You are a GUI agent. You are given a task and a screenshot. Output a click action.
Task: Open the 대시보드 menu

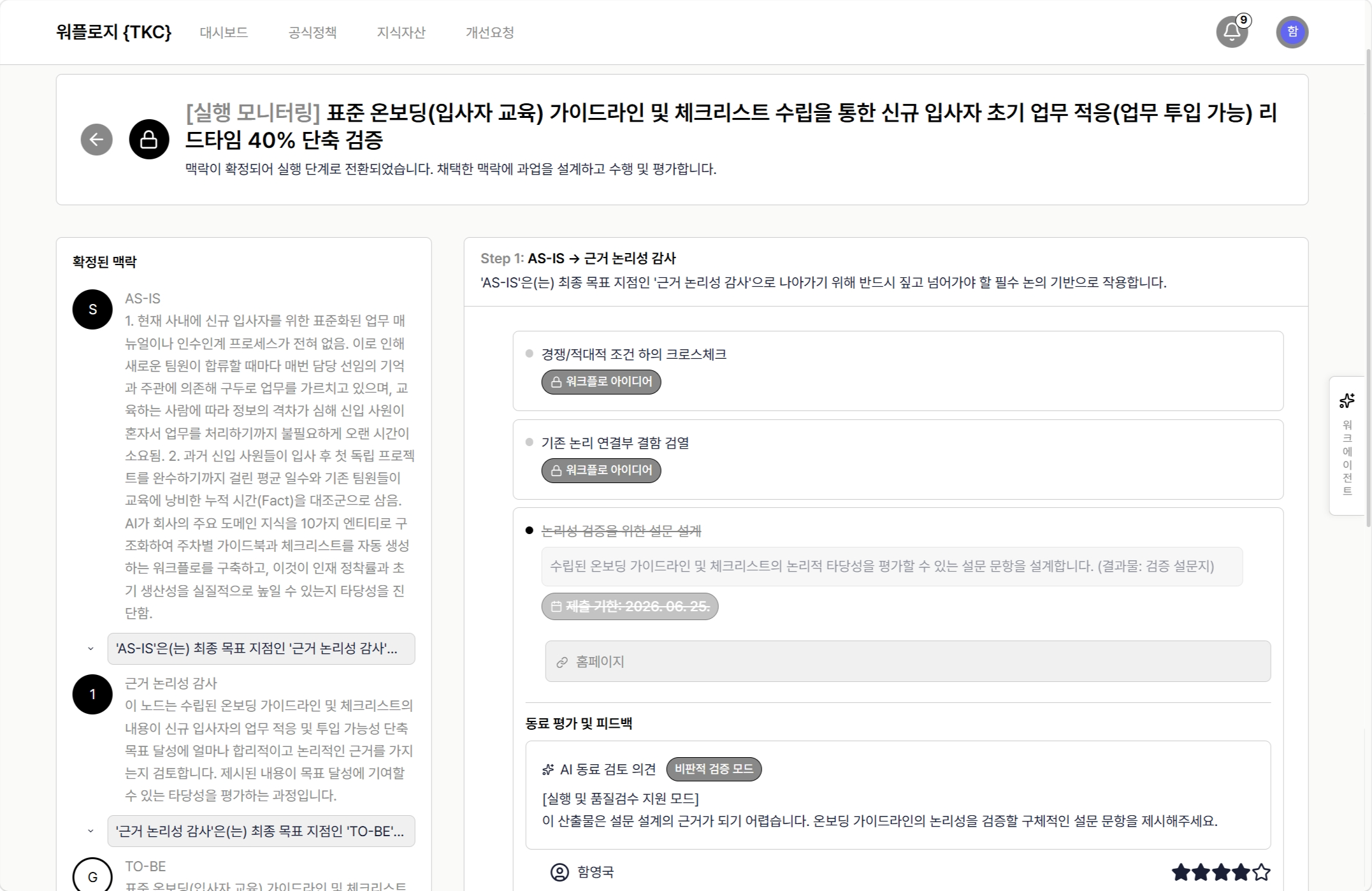tap(224, 33)
